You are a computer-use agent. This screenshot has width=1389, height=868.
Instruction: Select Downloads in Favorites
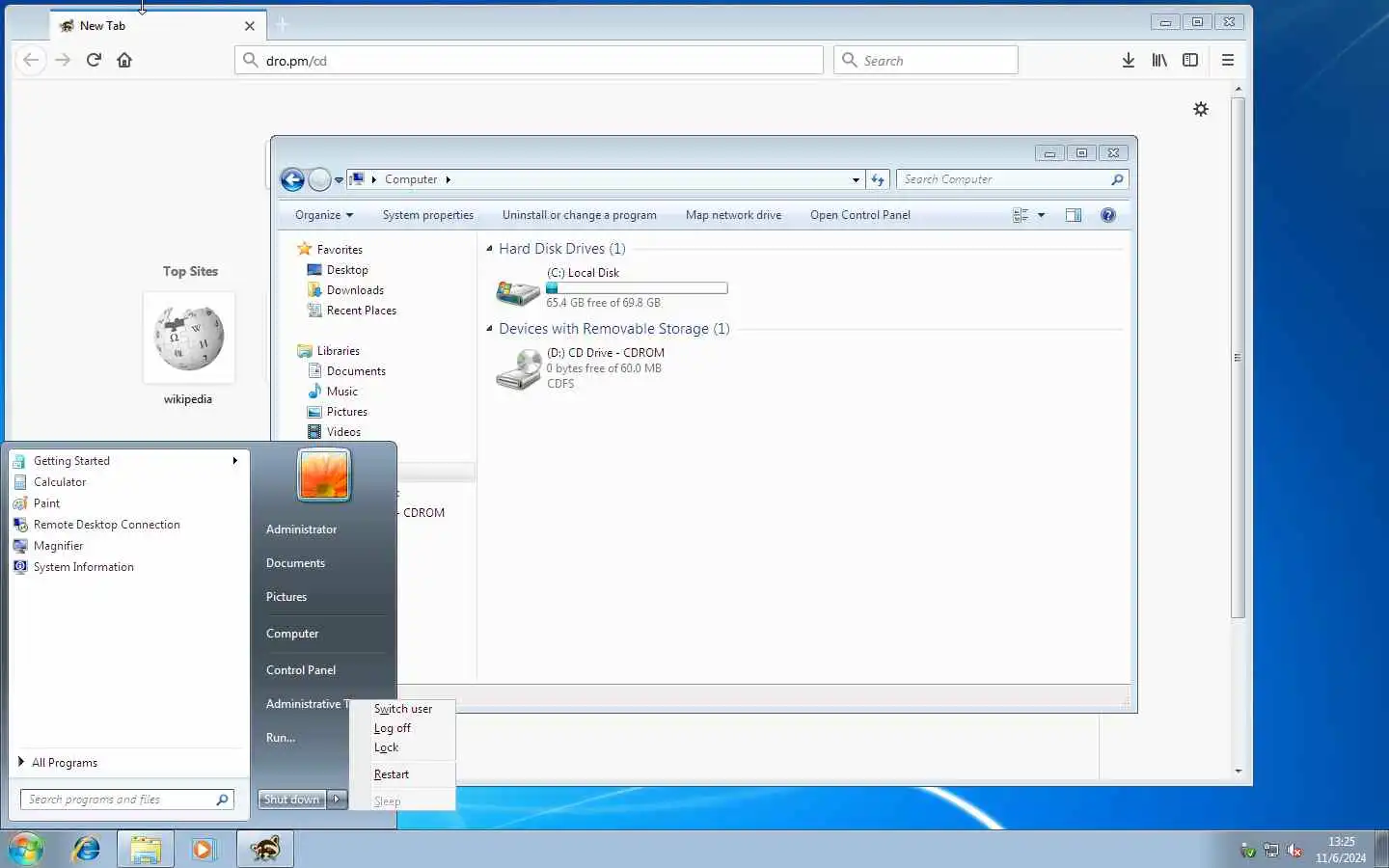(x=355, y=290)
